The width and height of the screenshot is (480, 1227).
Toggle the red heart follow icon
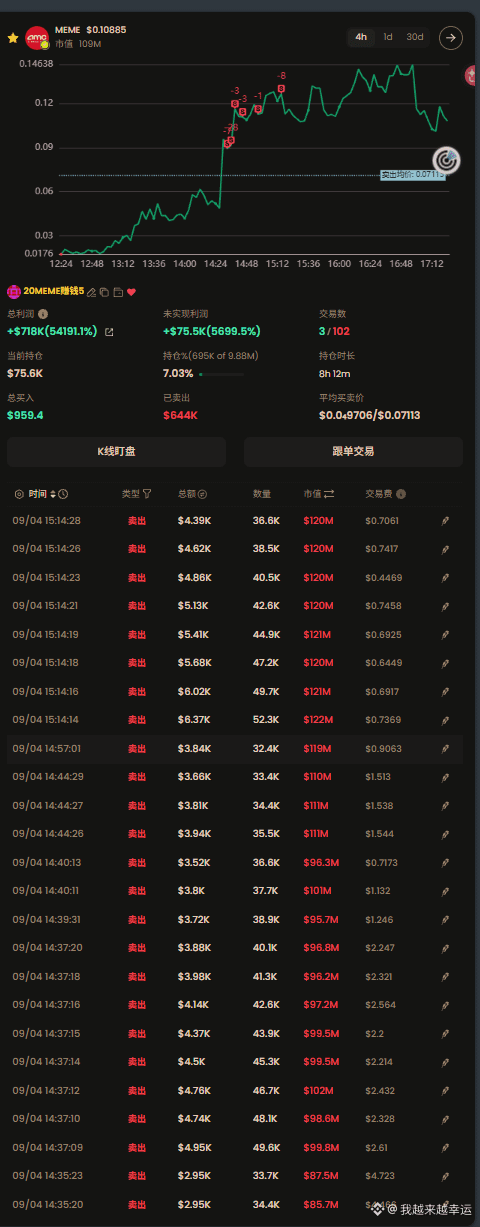pyautogui.click(x=131, y=292)
